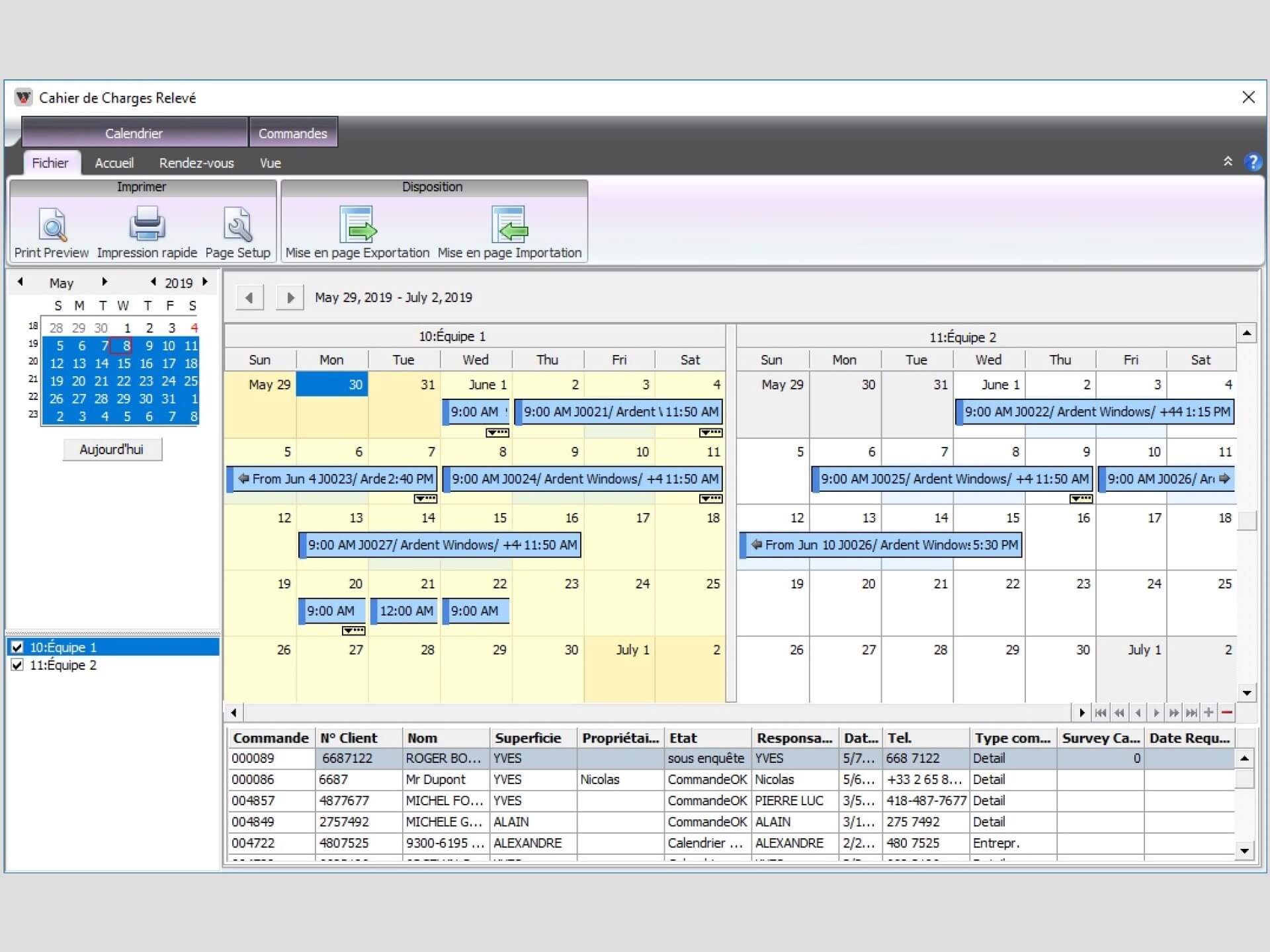Switch to the Commandes tab
This screenshot has width=1270, height=952.
point(293,133)
